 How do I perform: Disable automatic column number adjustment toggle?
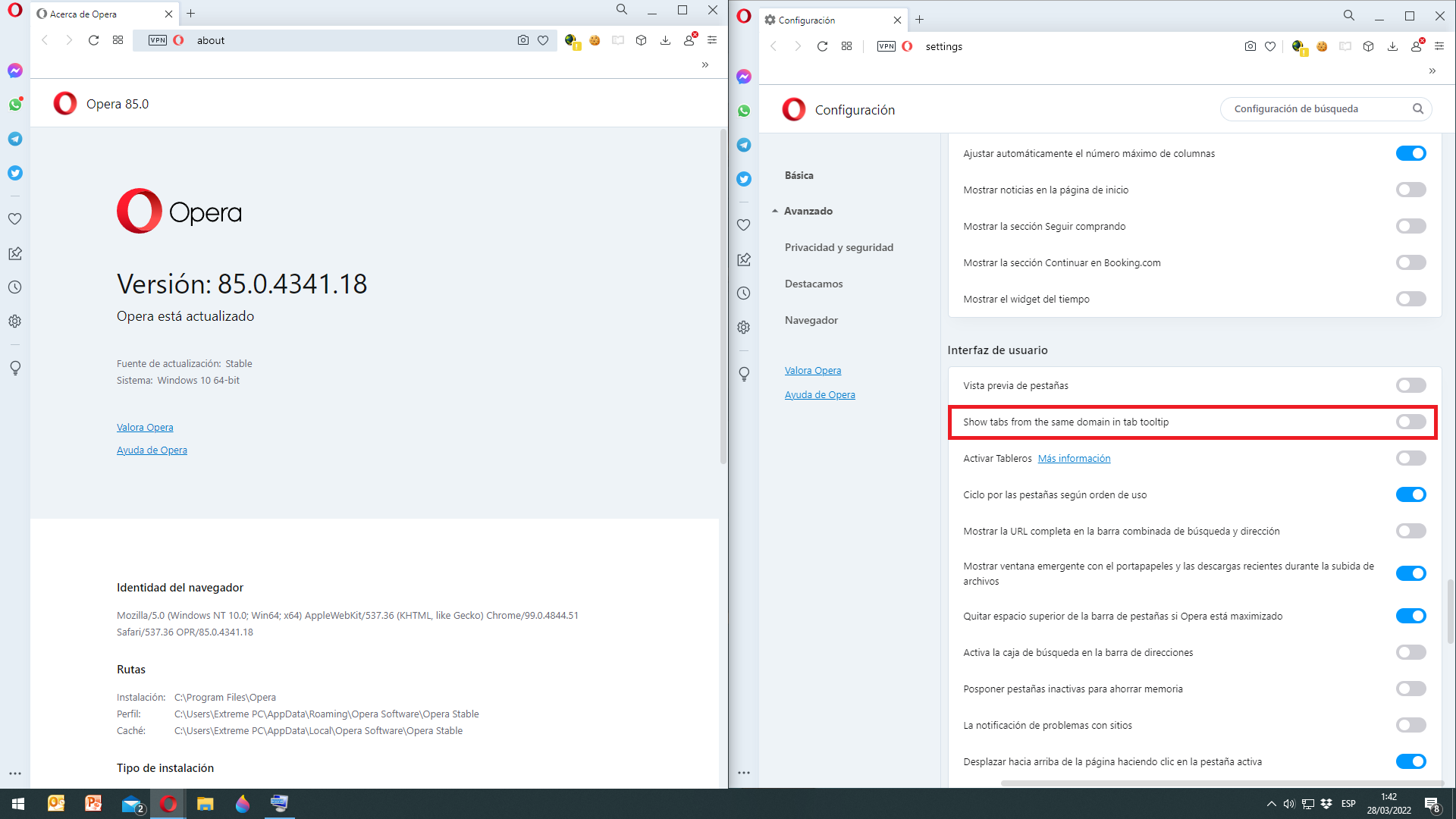[1410, 153]
